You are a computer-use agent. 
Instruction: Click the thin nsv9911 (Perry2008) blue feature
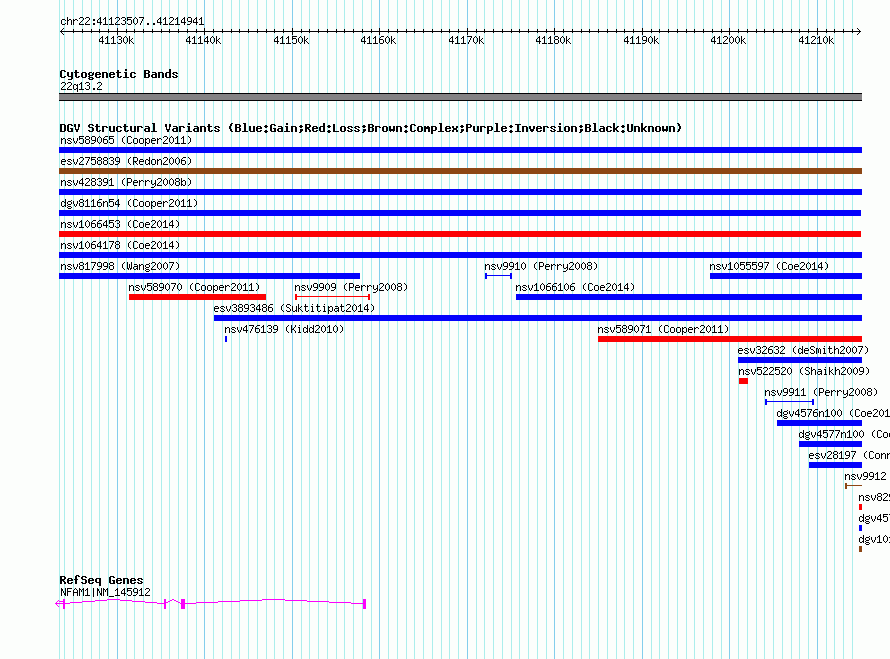point(790,402)
